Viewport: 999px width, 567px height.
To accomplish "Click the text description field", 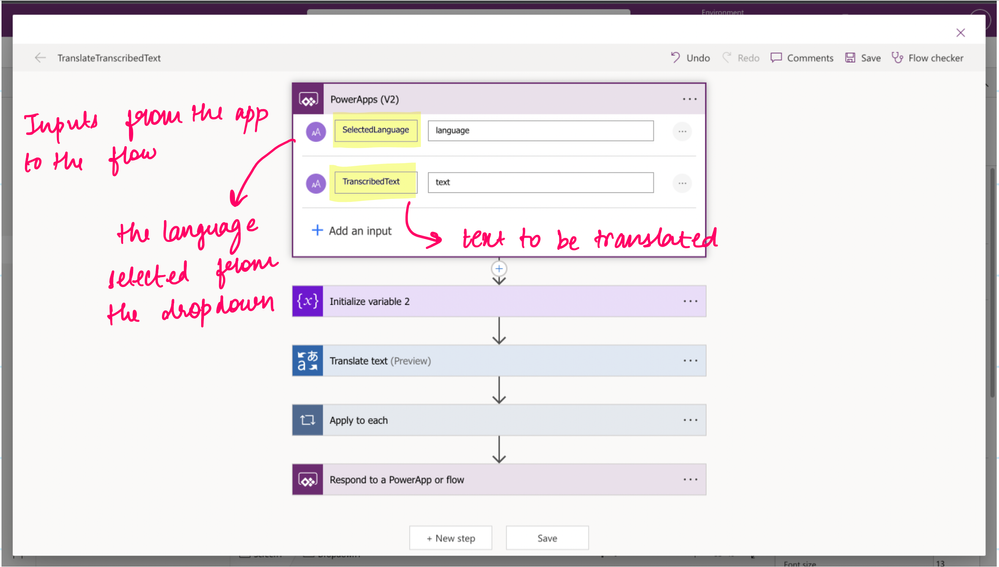I will point(540,182).
